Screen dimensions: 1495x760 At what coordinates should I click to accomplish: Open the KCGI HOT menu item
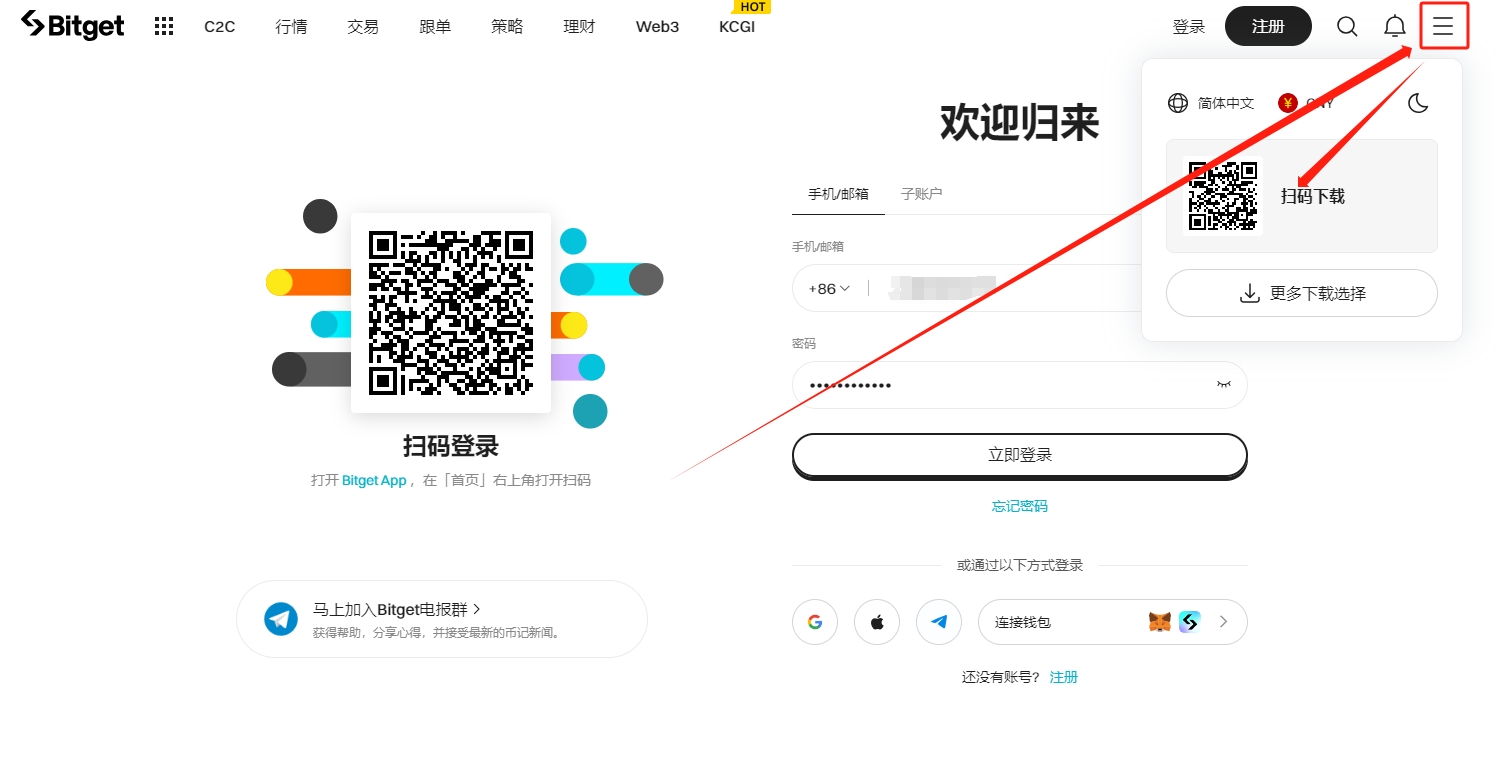tap(737, 27)
